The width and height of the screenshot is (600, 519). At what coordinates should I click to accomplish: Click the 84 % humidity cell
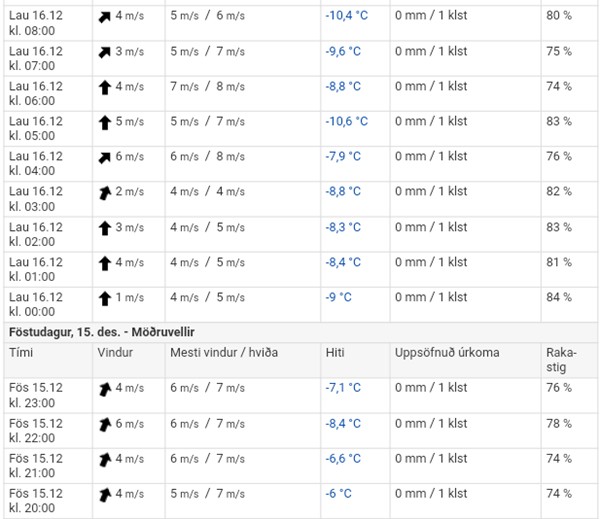559,297
